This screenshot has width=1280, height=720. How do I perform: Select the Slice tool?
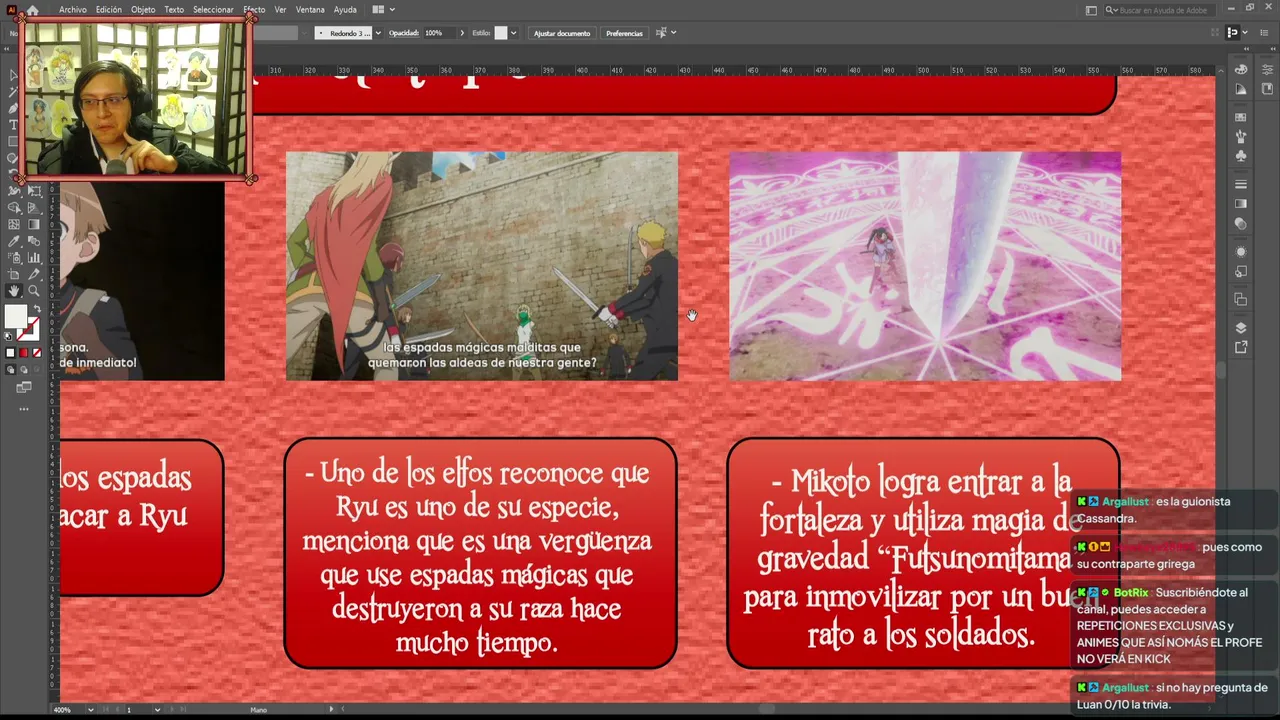click(33, 274)
